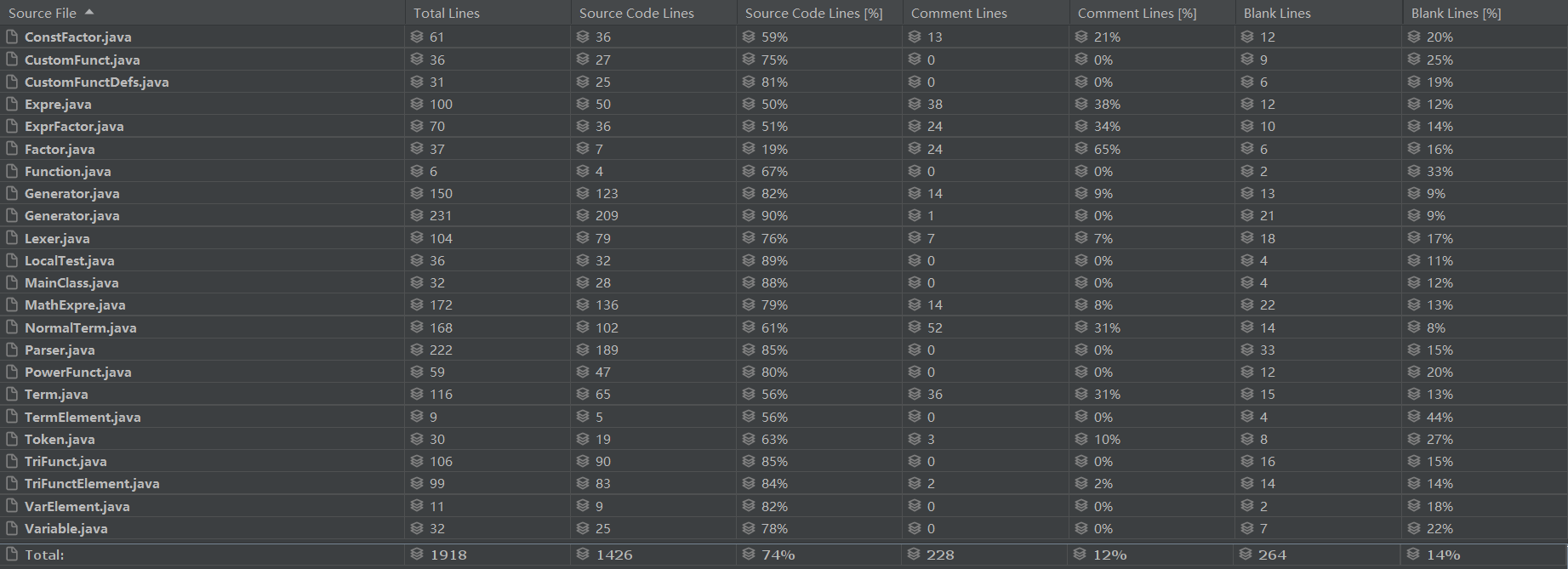Select the NormalTerm.java file entry
The image size is (1568, 569).
[80, 327]
